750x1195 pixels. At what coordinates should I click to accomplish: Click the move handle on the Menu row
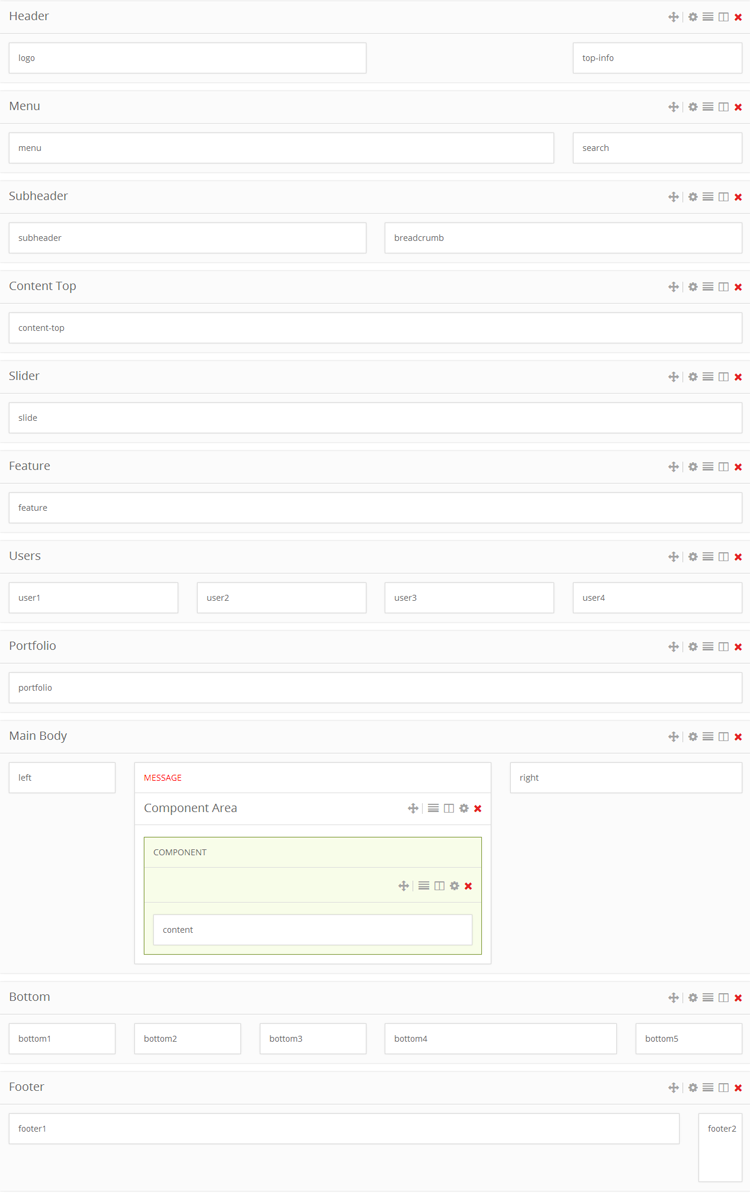point(673,107)
